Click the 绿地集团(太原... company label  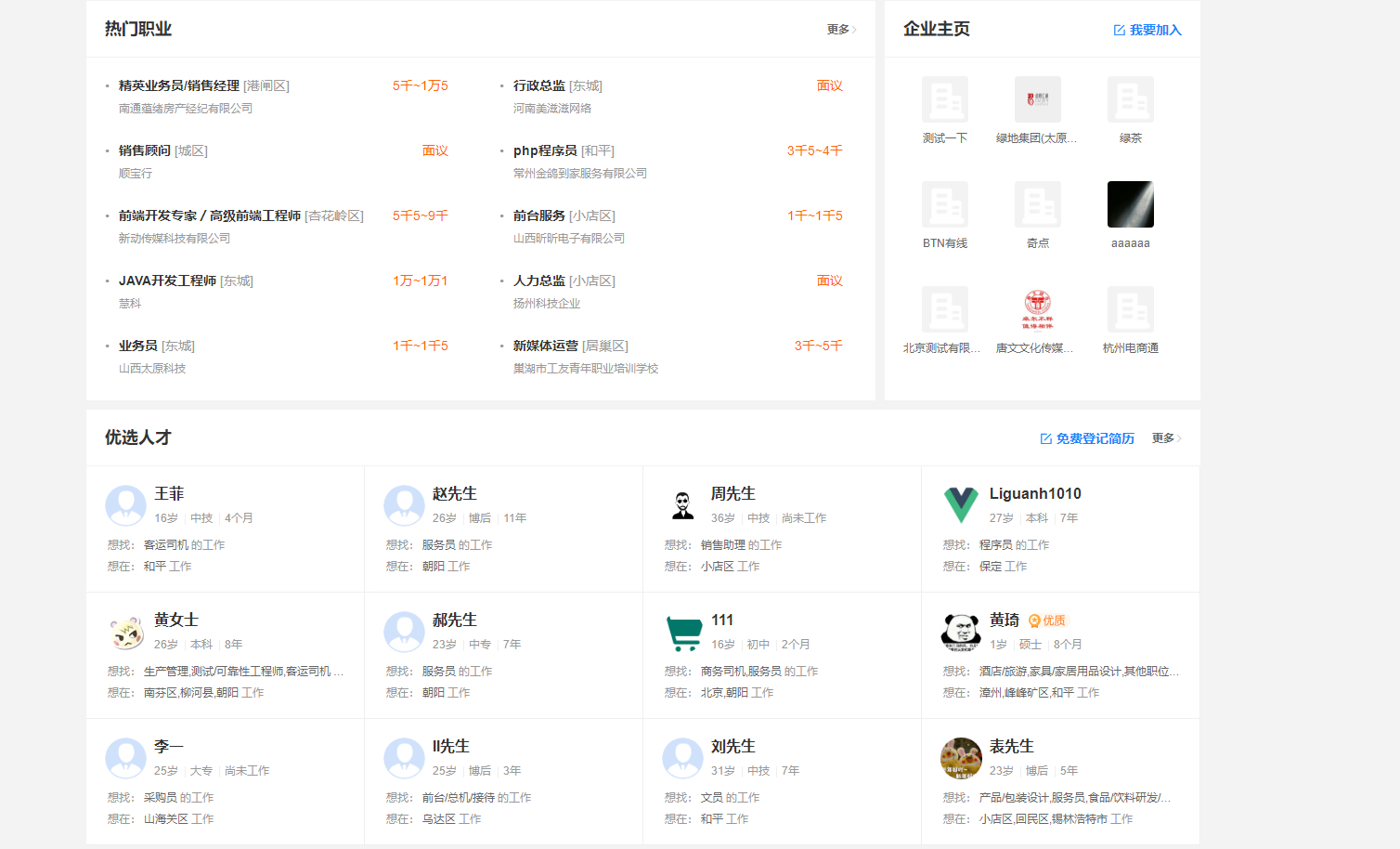tap(1037, 138)
